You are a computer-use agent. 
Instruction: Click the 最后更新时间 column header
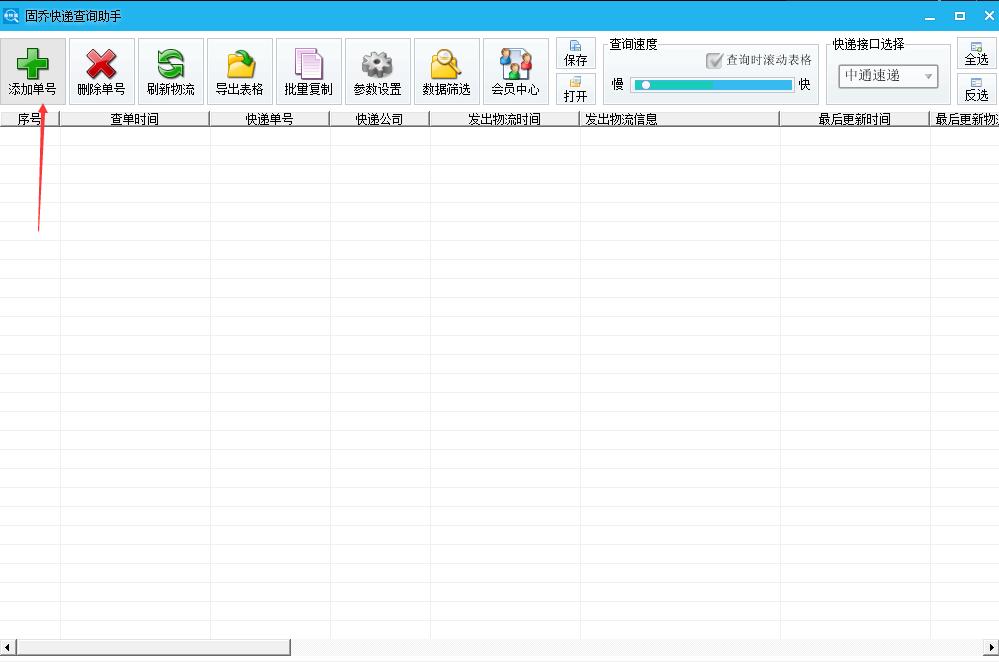pyautogui.click(x=857, y=118)
